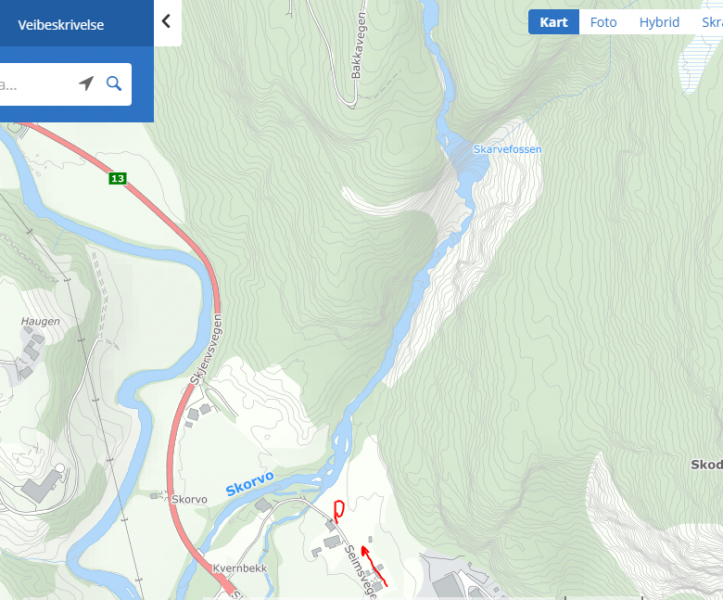Click the Seimsvegen road label
The height and width of the screenshot is (600, 723).
click(362, 571)
